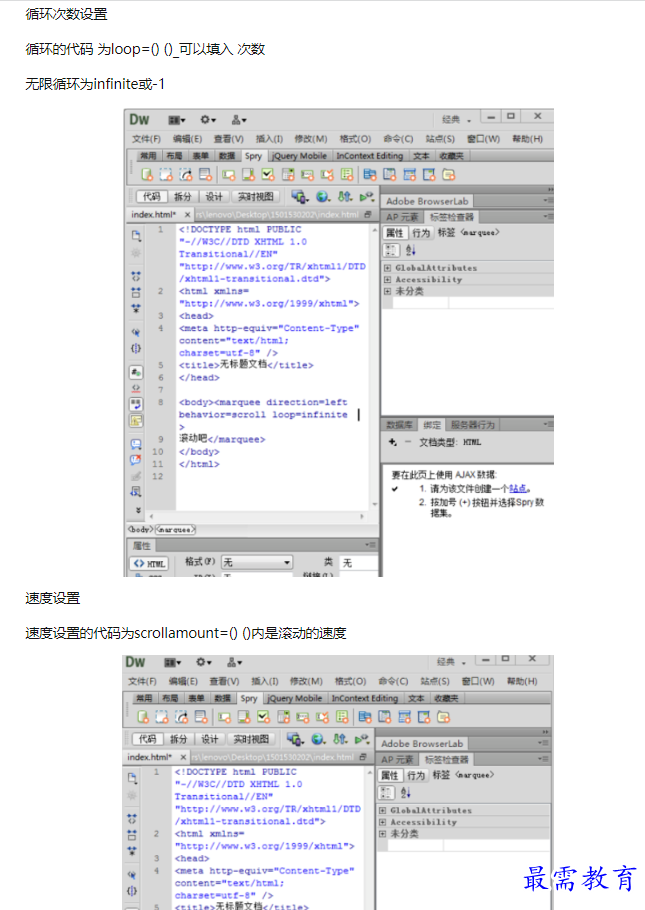Select 属性 button in upper tag inspector

tap(395, 233)
